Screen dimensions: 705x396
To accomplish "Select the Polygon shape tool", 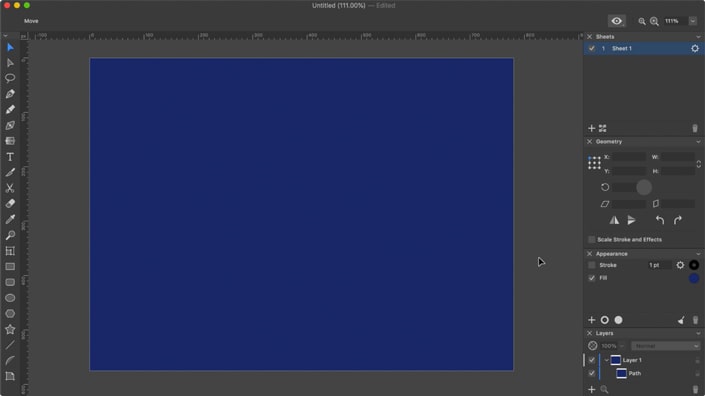I will 10,314.
